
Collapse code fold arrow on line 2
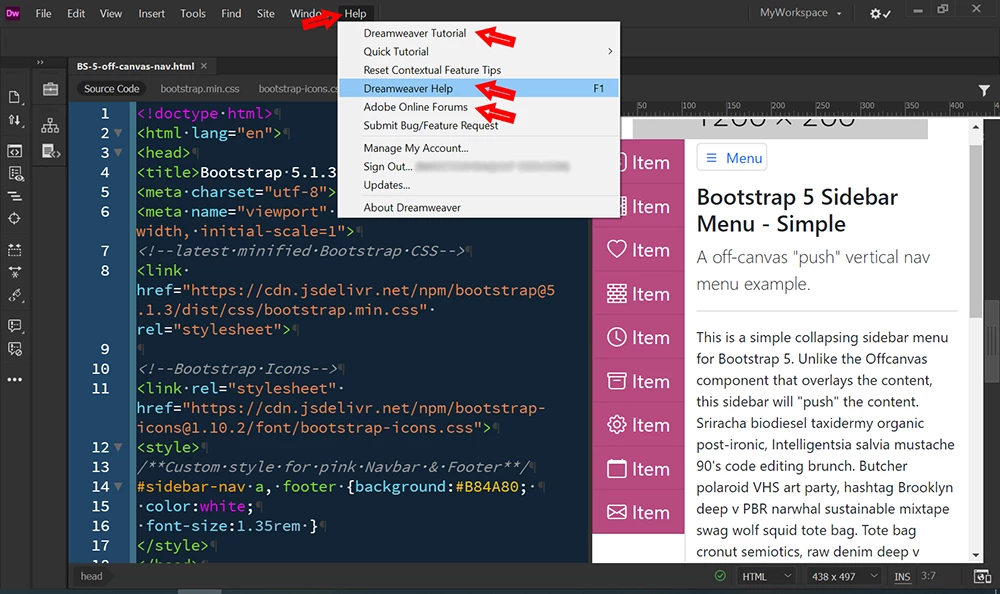[x=118, y=133]
